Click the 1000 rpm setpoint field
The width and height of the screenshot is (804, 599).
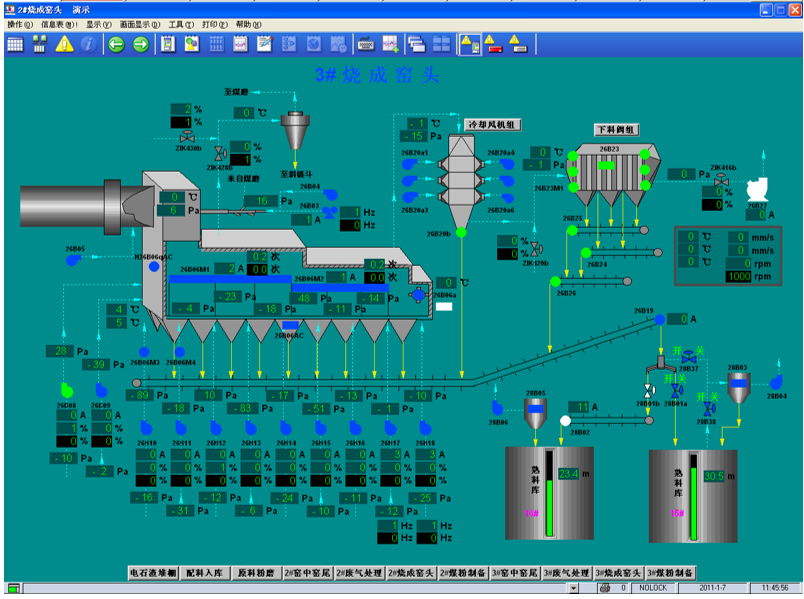(x=739, y=276)
